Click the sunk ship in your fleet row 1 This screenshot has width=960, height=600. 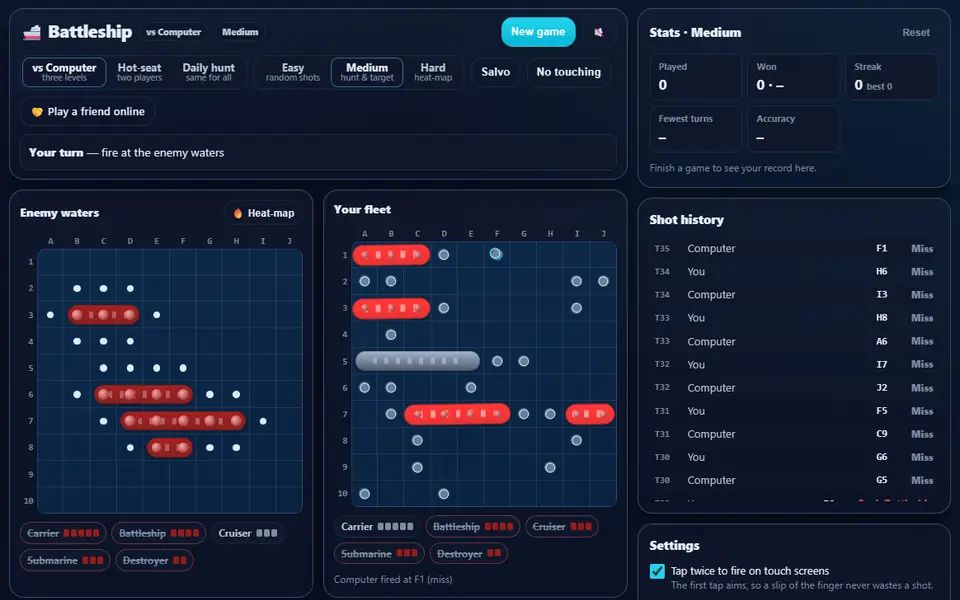click(x=391, y=255)
